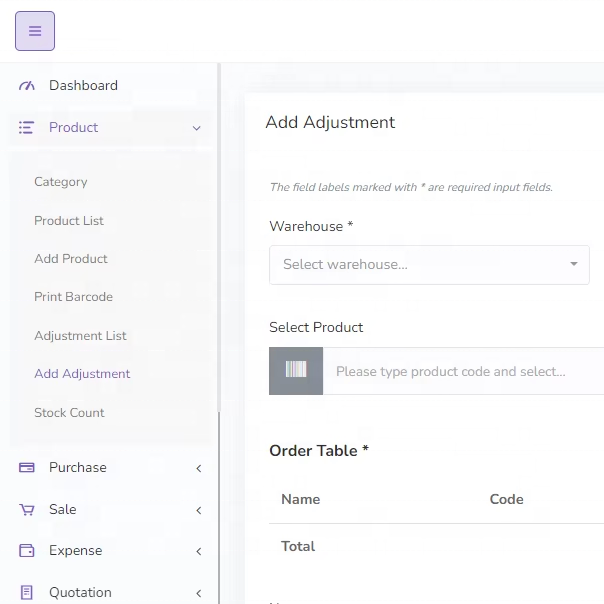The width and height of the screenshot is (604, 604).
Task: Click the Dashboard gauge icon
Action: pyautogui.click(x=27, y=86)
